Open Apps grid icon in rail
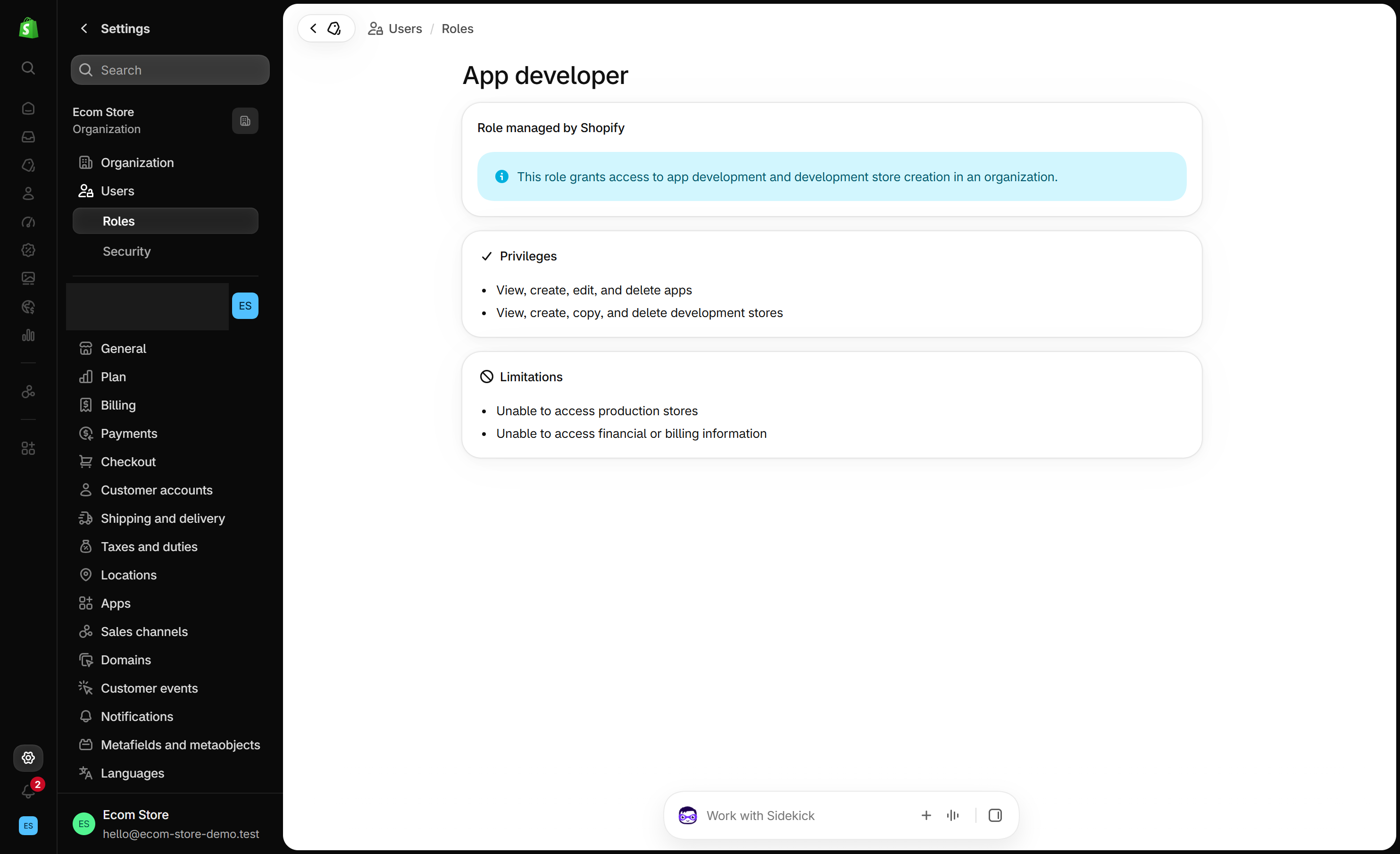Screen dimensions: 1400x854 point(28,449)
